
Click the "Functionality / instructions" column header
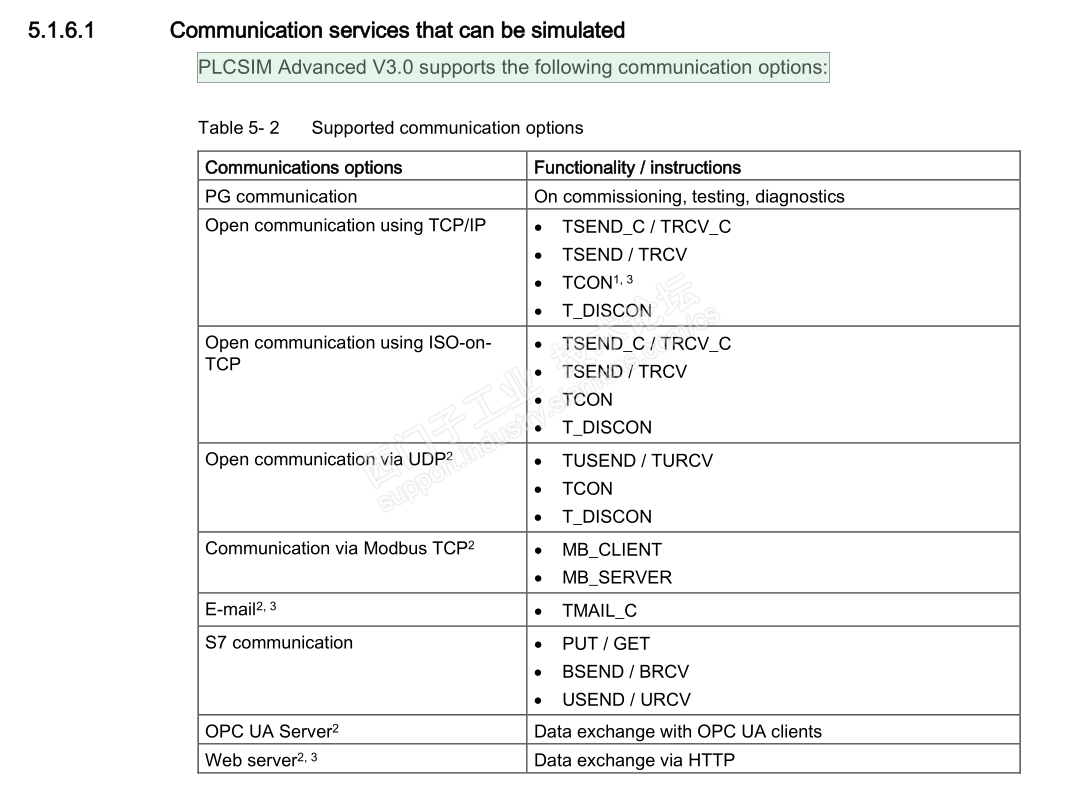[637, 167]
